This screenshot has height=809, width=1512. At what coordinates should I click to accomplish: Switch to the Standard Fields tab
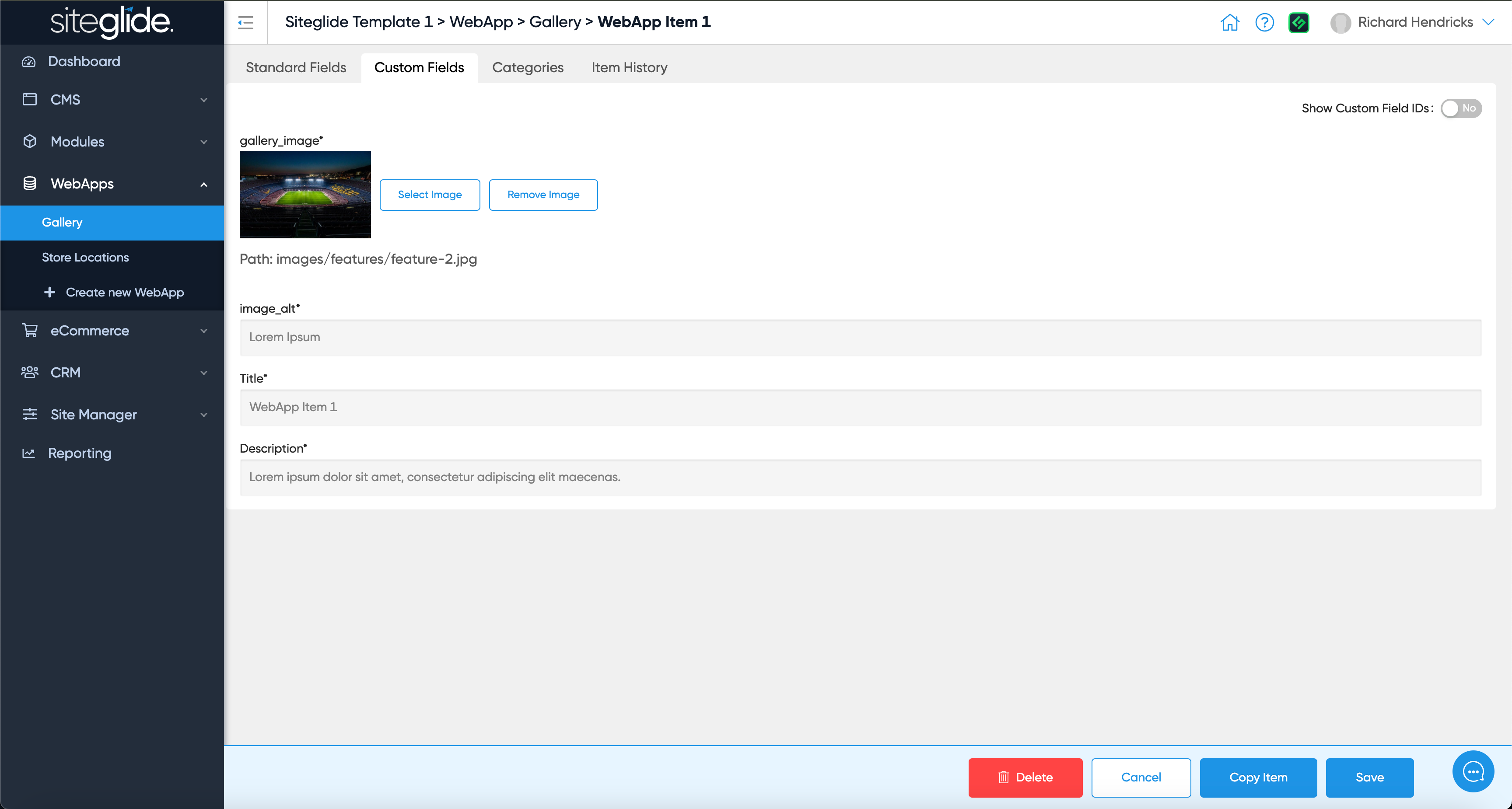pyautogui.click(x=296, y=67)
